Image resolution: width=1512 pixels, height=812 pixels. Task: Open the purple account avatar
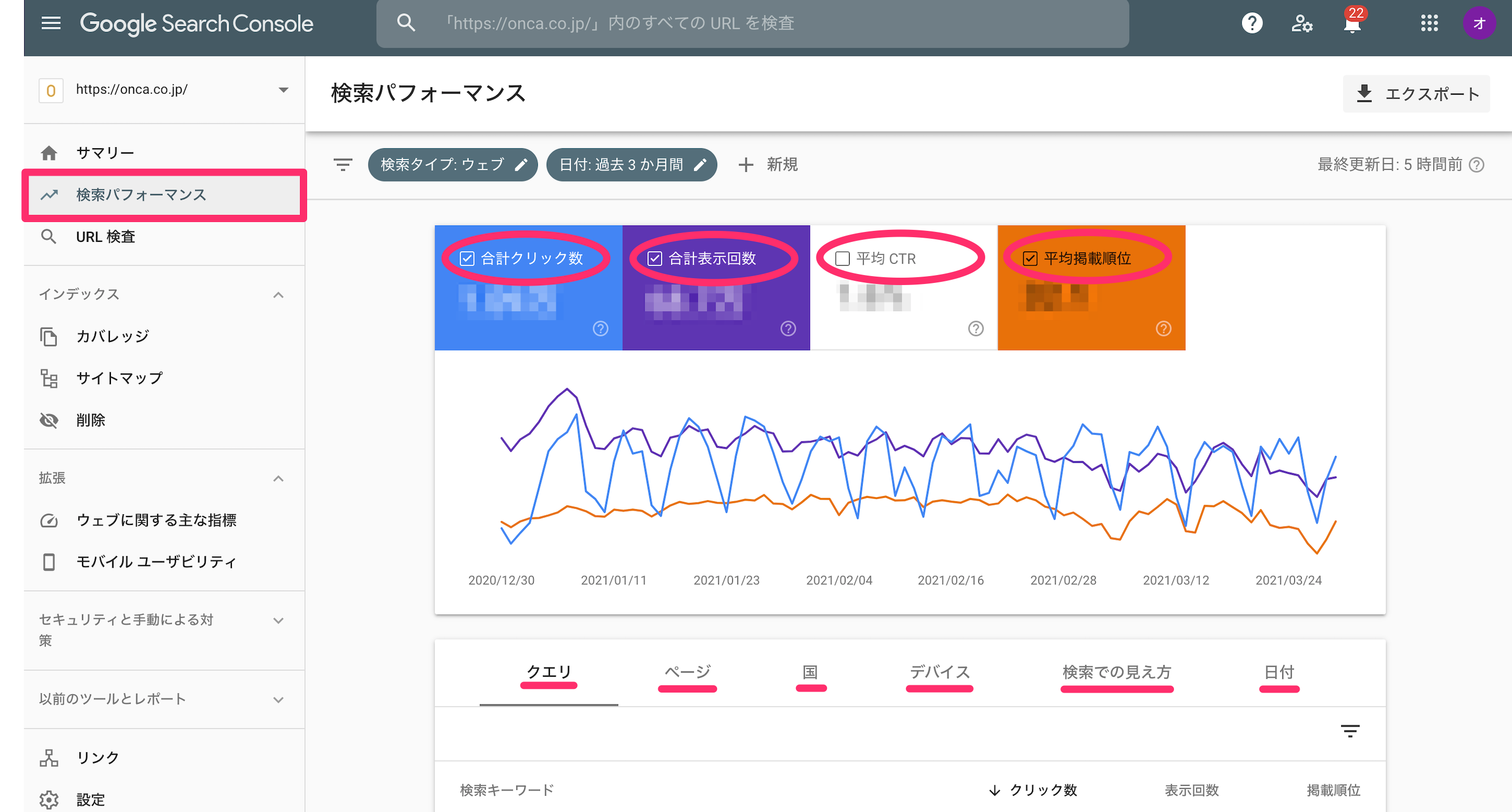(x=1479, y=23)
